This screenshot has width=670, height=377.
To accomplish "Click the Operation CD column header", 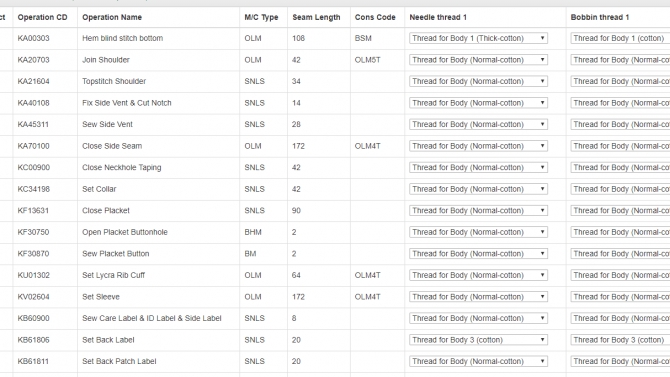I will (x=42, y=18).
